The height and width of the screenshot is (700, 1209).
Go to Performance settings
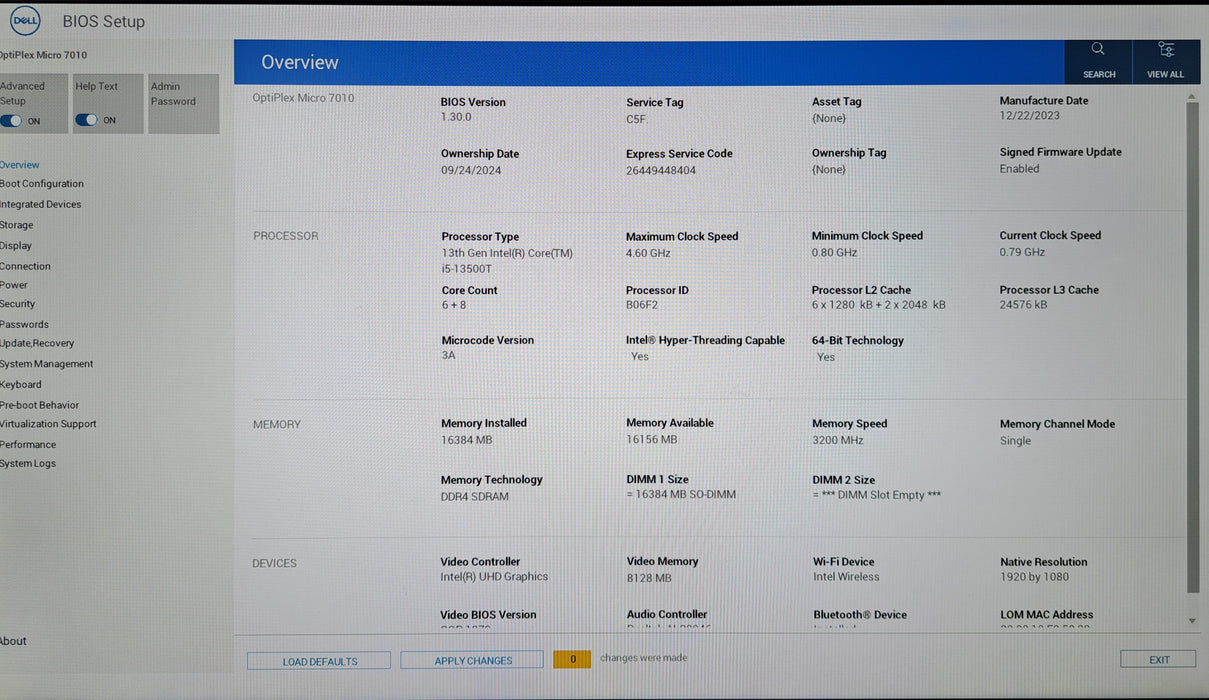point(28,445)
